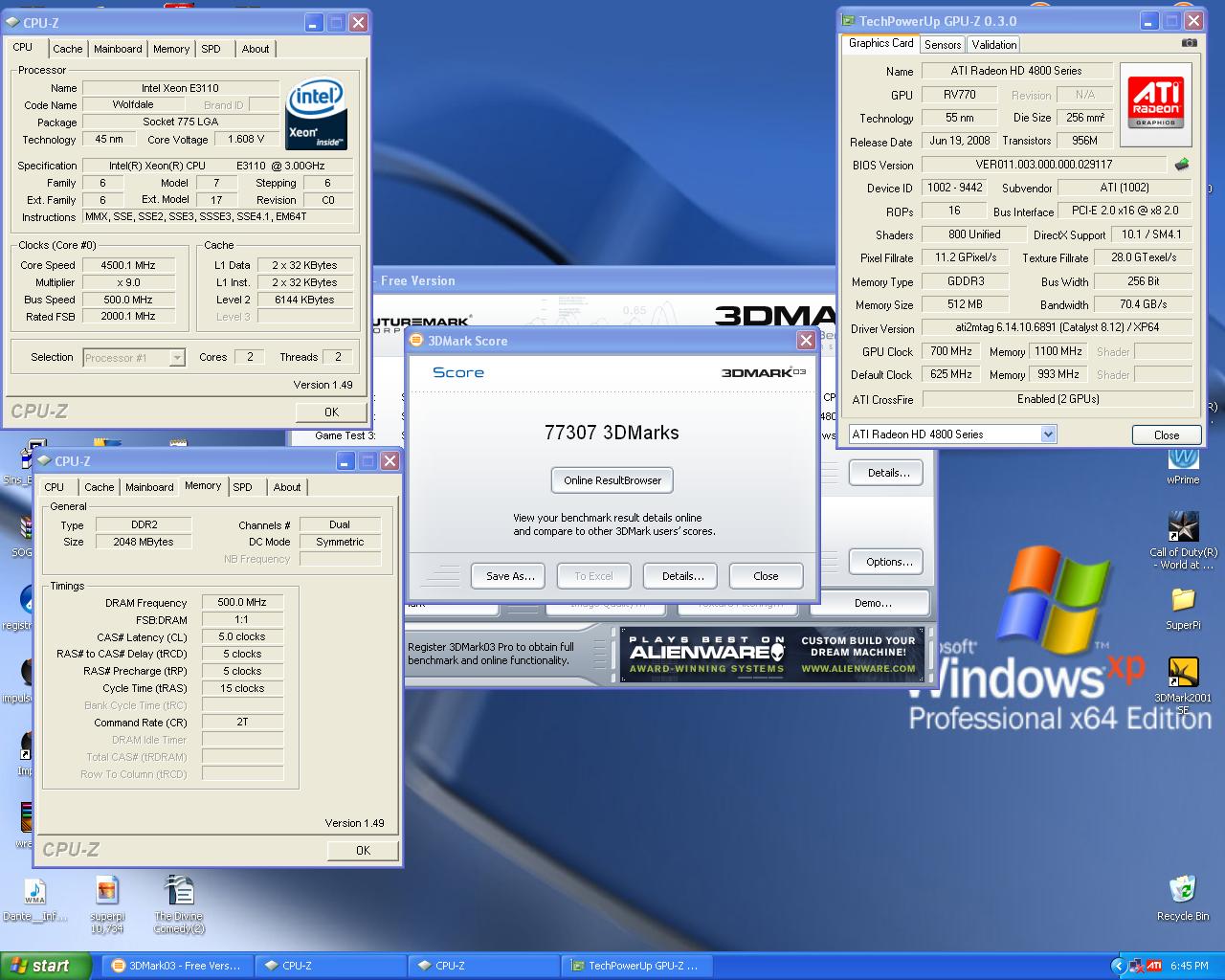Image resolution: width=1225 pixels, height=980 pixels.
Task: Click OK in lower CPU-Z Memory window
Action: [363, 850]
